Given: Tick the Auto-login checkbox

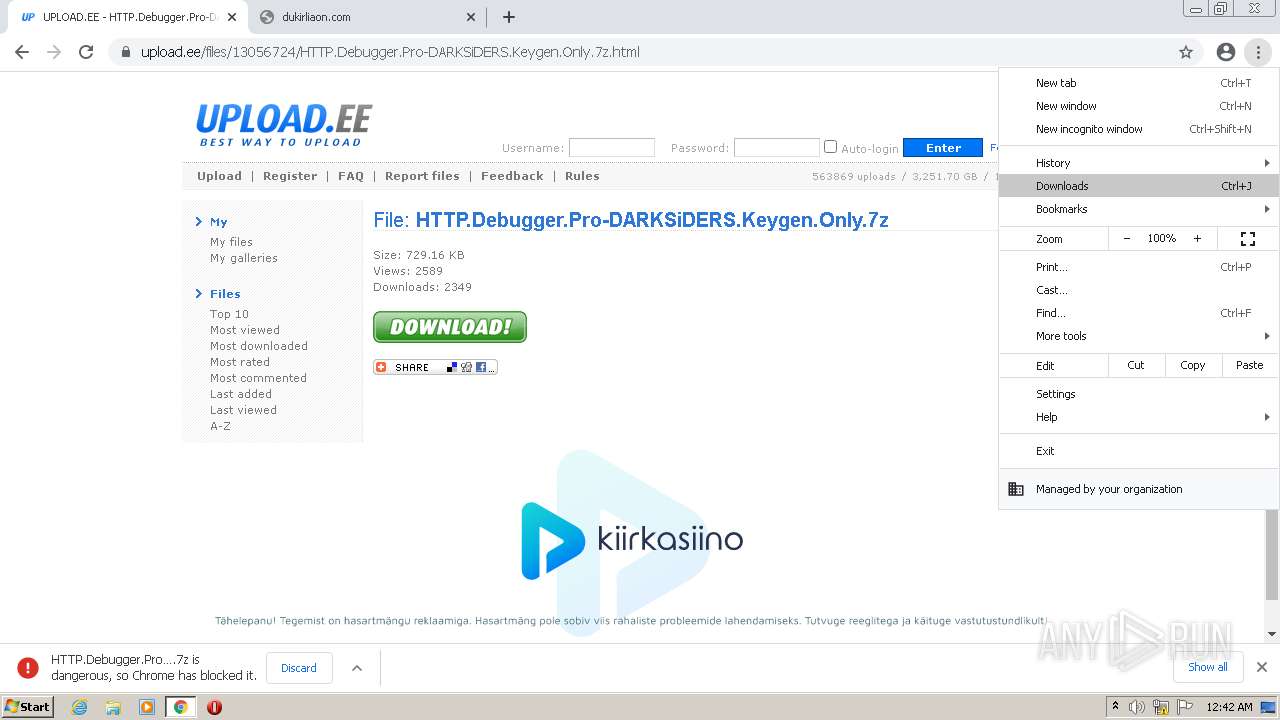Looking at the screenshot, I should tap(830, 147).
